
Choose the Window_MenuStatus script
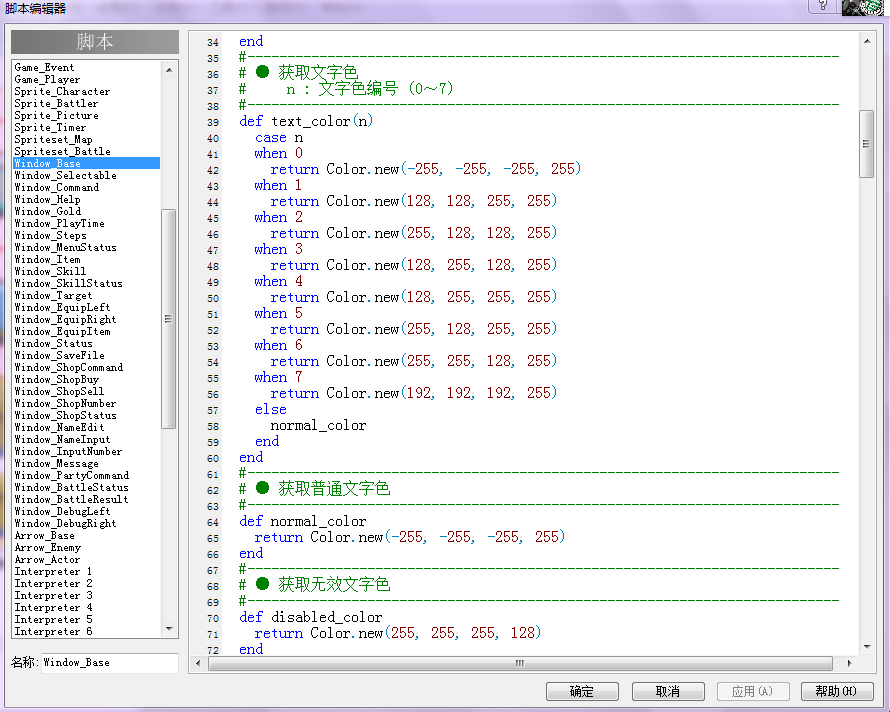87,248
